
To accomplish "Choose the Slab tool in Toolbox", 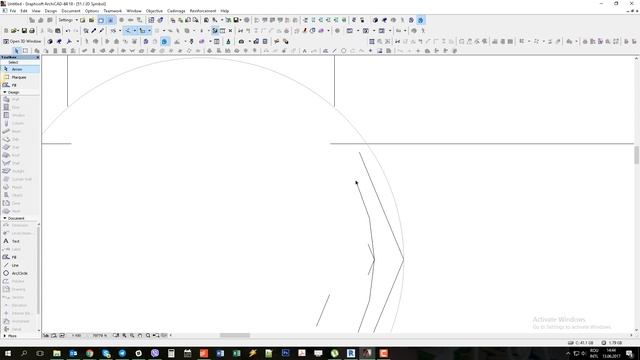I will 20,139.
